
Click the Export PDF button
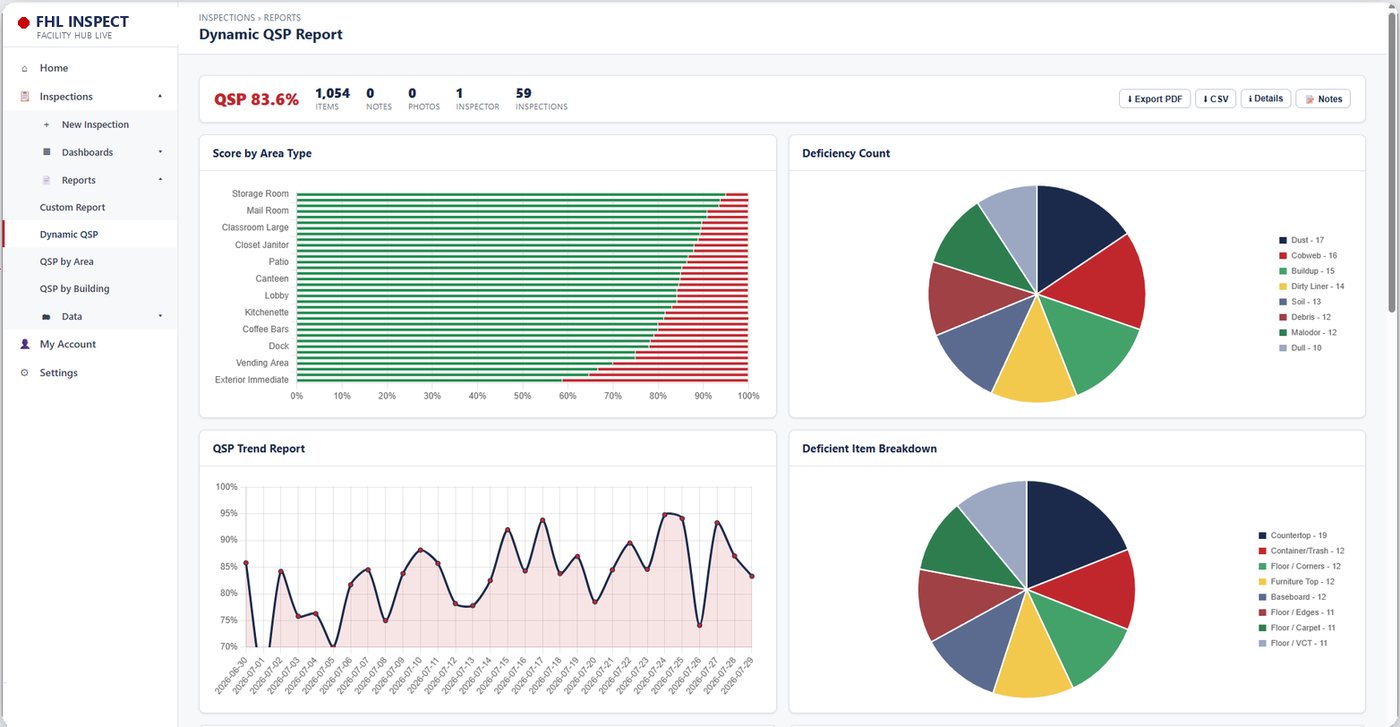click(x=1155, y=99)
